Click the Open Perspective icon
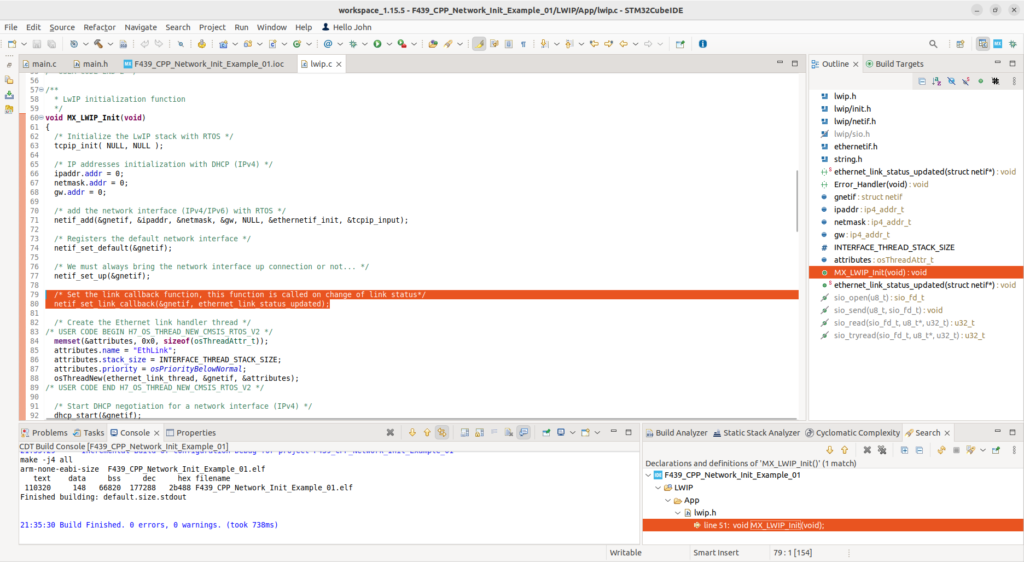Viewport: 1024px width, 562px height. pos(960,44)
